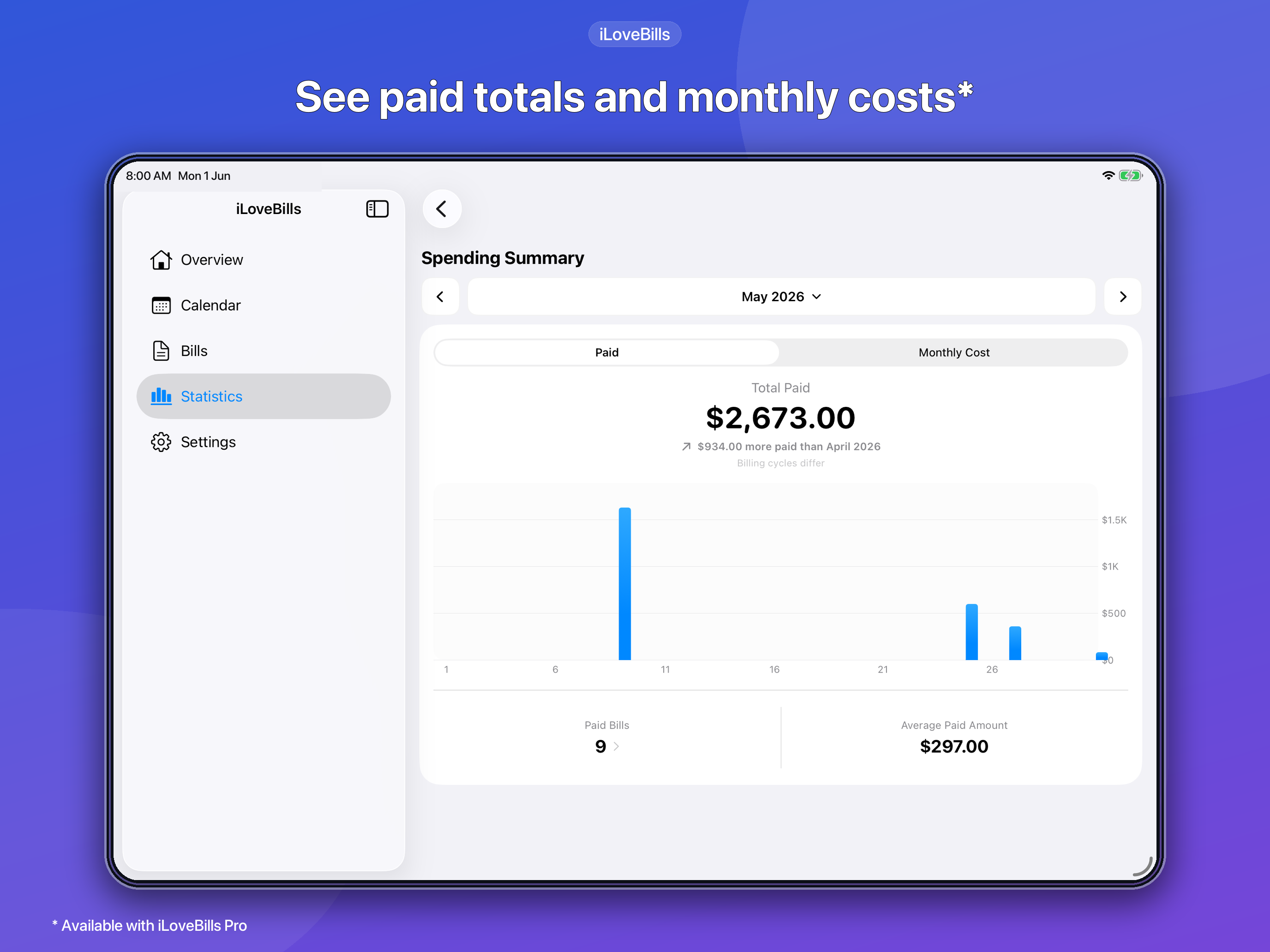Click the Statistics bar chart icon
The image size is (1270, 952).
[161, 396]
